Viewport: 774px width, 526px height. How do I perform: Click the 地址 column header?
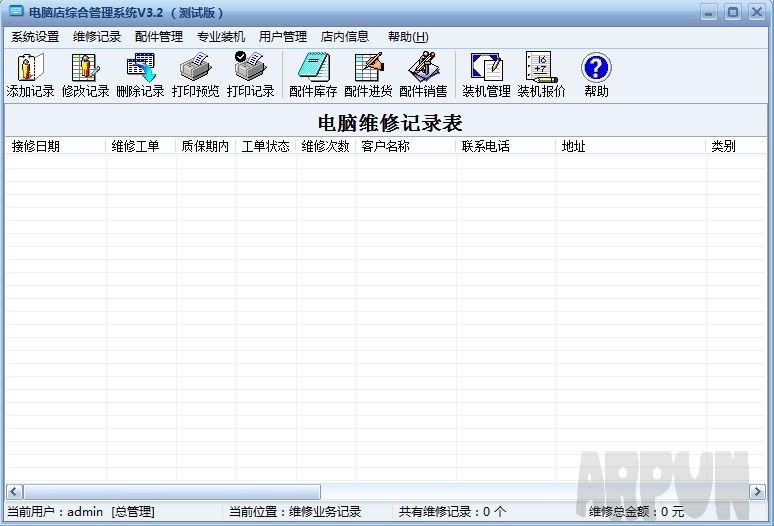(631, 146)
